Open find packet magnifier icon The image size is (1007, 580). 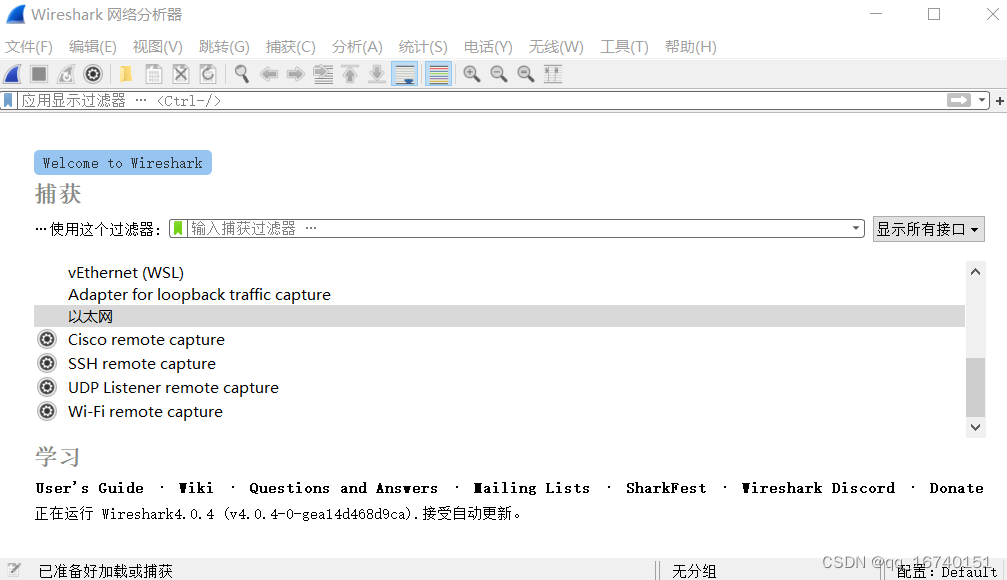point(241,75)
